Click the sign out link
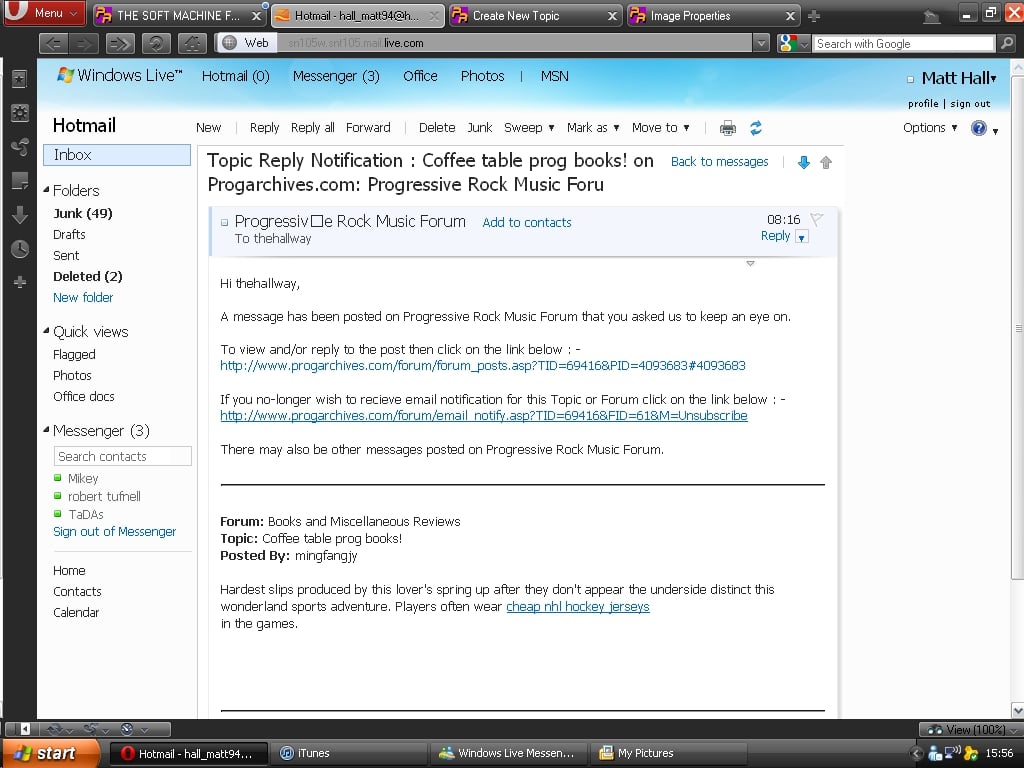1024x768 pixels. 970,104
